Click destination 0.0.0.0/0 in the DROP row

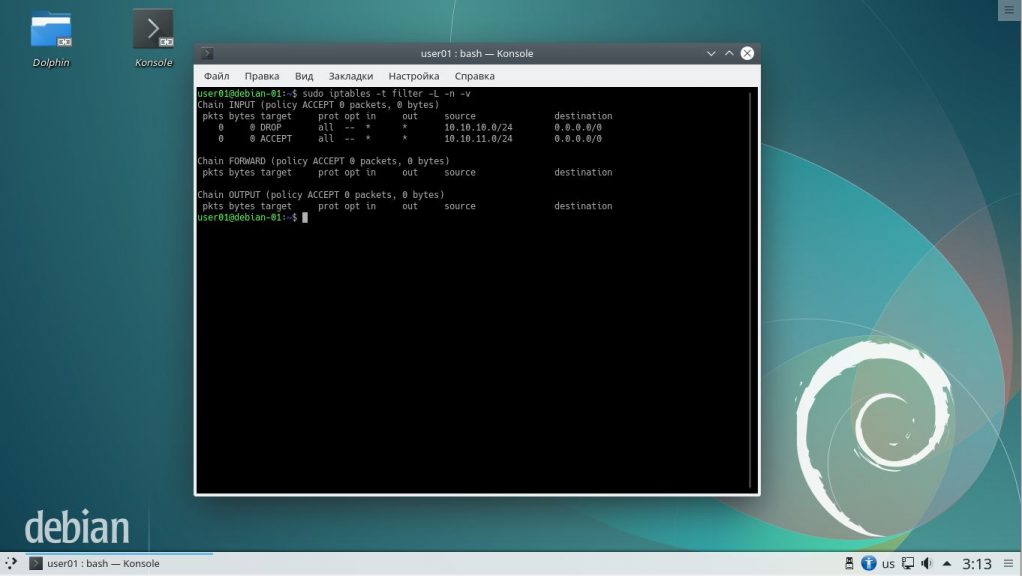(x=578, y=127)
